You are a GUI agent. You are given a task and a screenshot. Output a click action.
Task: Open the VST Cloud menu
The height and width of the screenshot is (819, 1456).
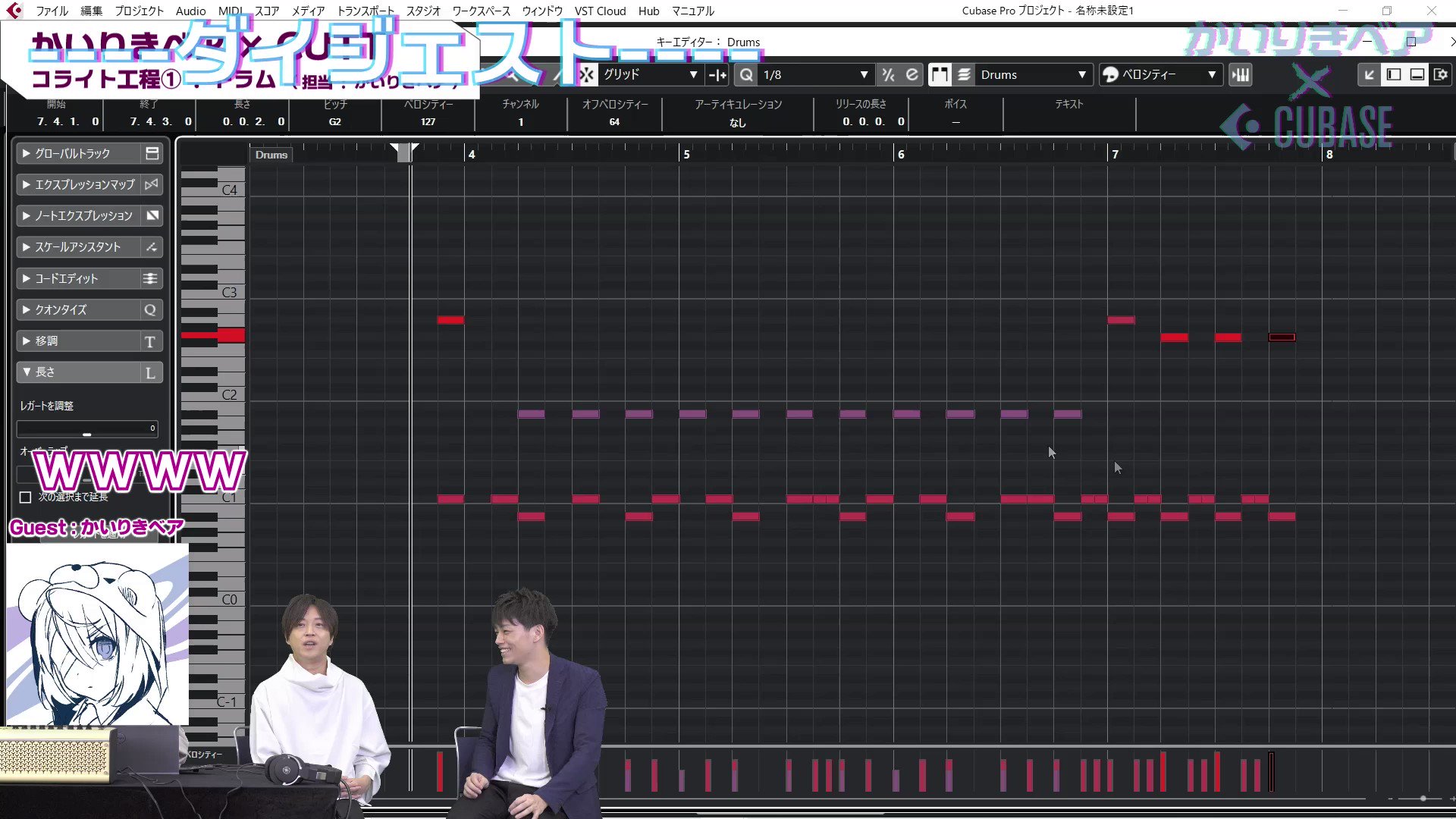(600, 11)
